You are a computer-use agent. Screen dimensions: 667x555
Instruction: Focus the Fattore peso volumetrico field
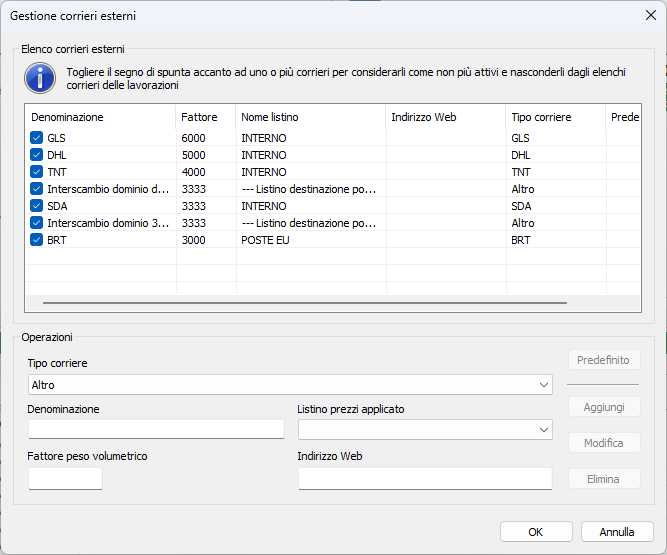[65, 479]
